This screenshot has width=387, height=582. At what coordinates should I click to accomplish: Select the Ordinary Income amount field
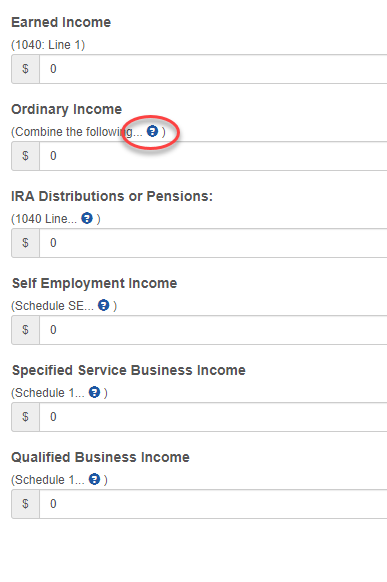pyautogui.click(x=213, y=156)
